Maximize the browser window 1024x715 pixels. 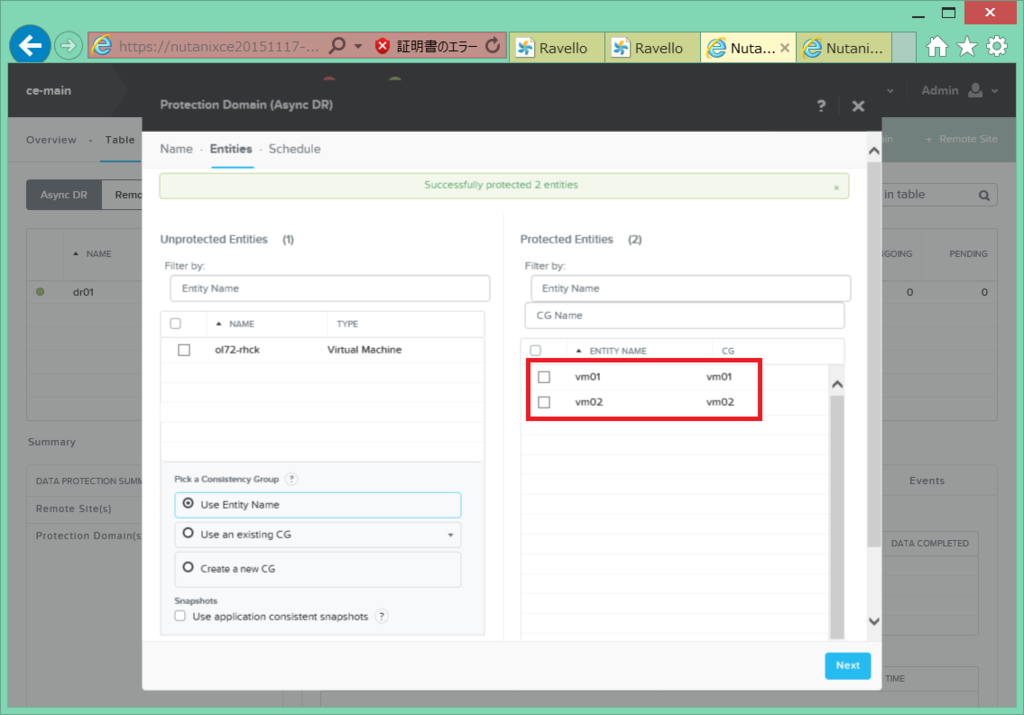tap(948, 12)
